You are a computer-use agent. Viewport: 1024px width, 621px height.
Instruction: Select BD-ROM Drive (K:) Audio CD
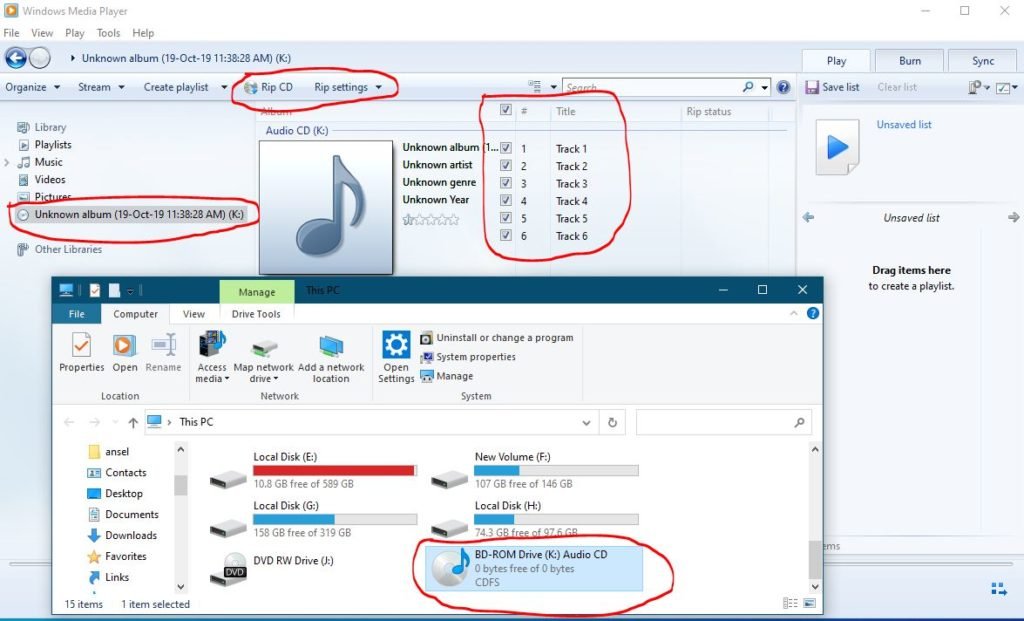tap(534, 568)
